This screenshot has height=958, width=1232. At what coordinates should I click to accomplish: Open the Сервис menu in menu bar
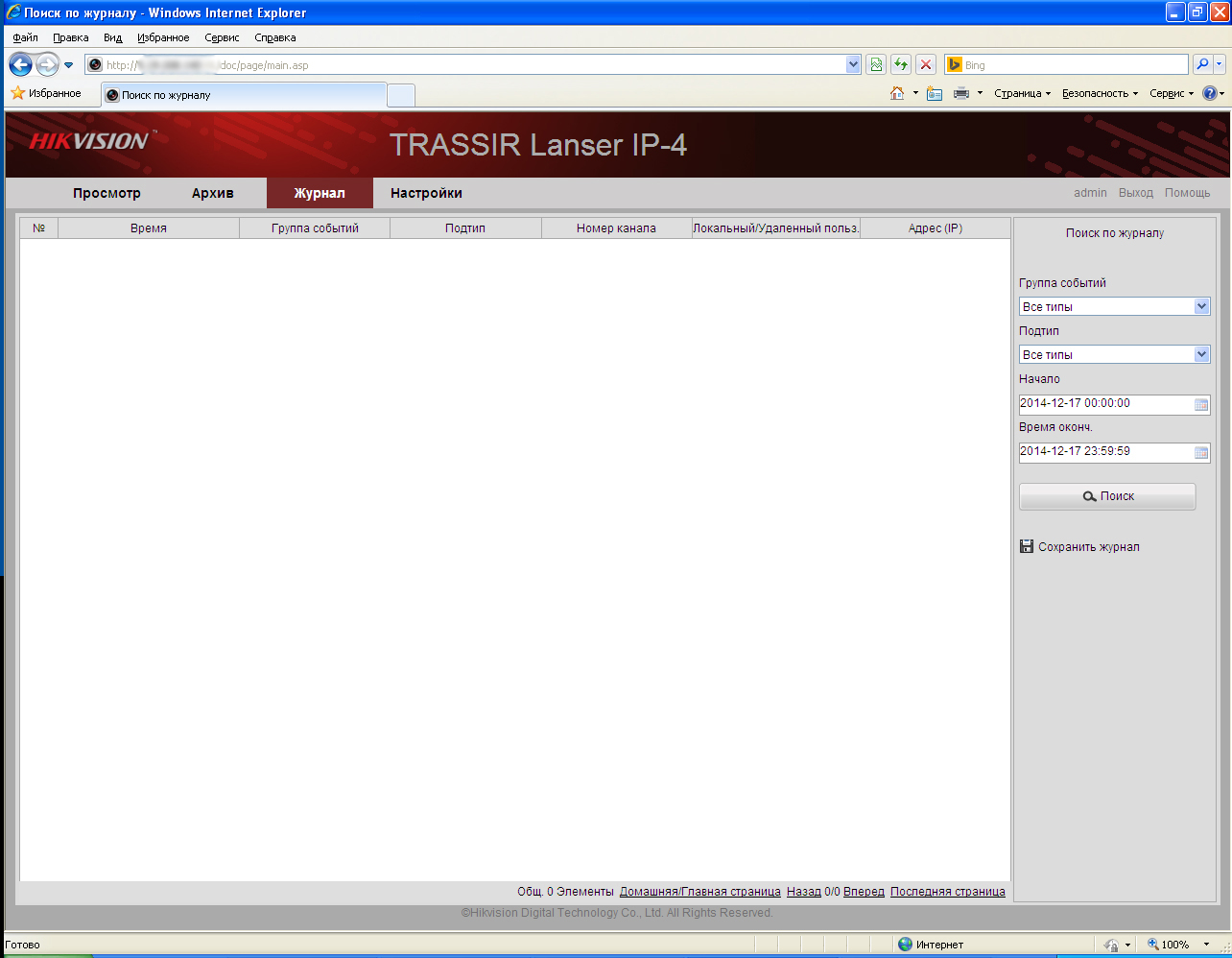pyautogui.click(x=222, y=37)
